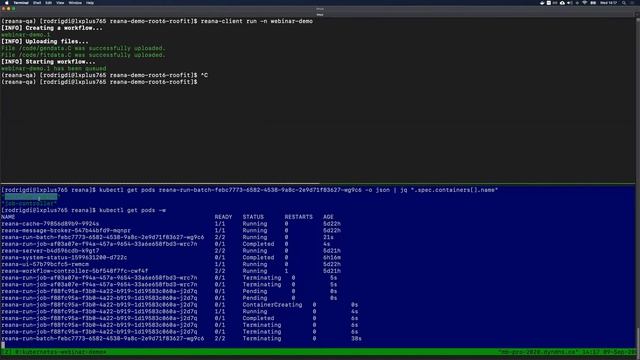Click the RESTARTS column header
The image size is (640, 360).
click(x=299, y=217)
